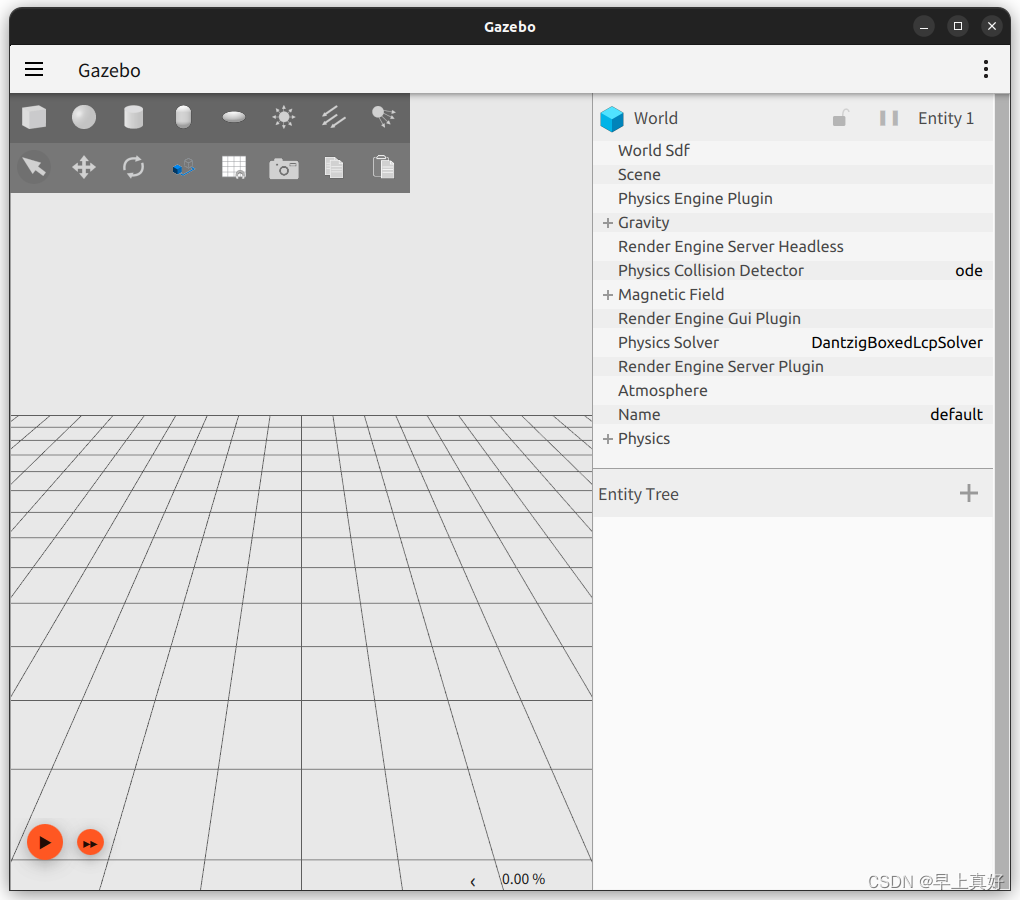Activate the translate mode tool
The width and height of the screenshot is (1020, 900).
coord(84,167)
